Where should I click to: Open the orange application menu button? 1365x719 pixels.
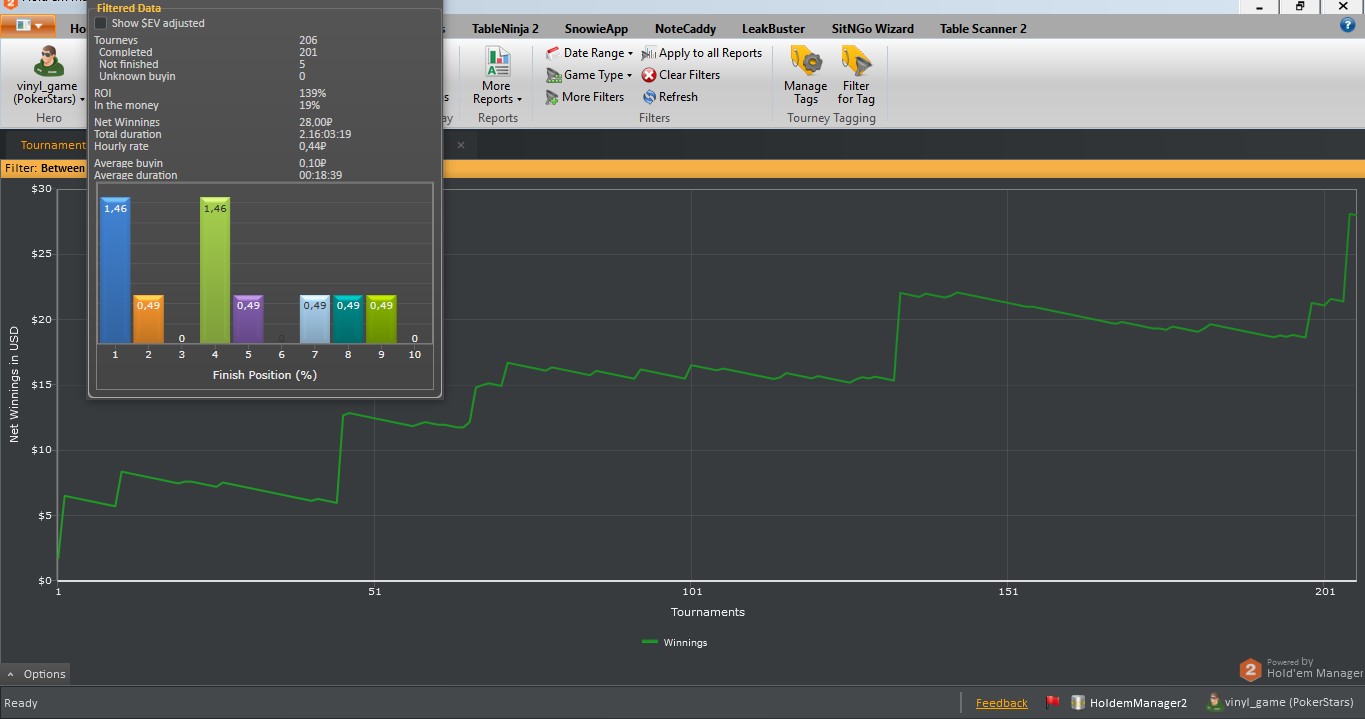coord(28,25)
